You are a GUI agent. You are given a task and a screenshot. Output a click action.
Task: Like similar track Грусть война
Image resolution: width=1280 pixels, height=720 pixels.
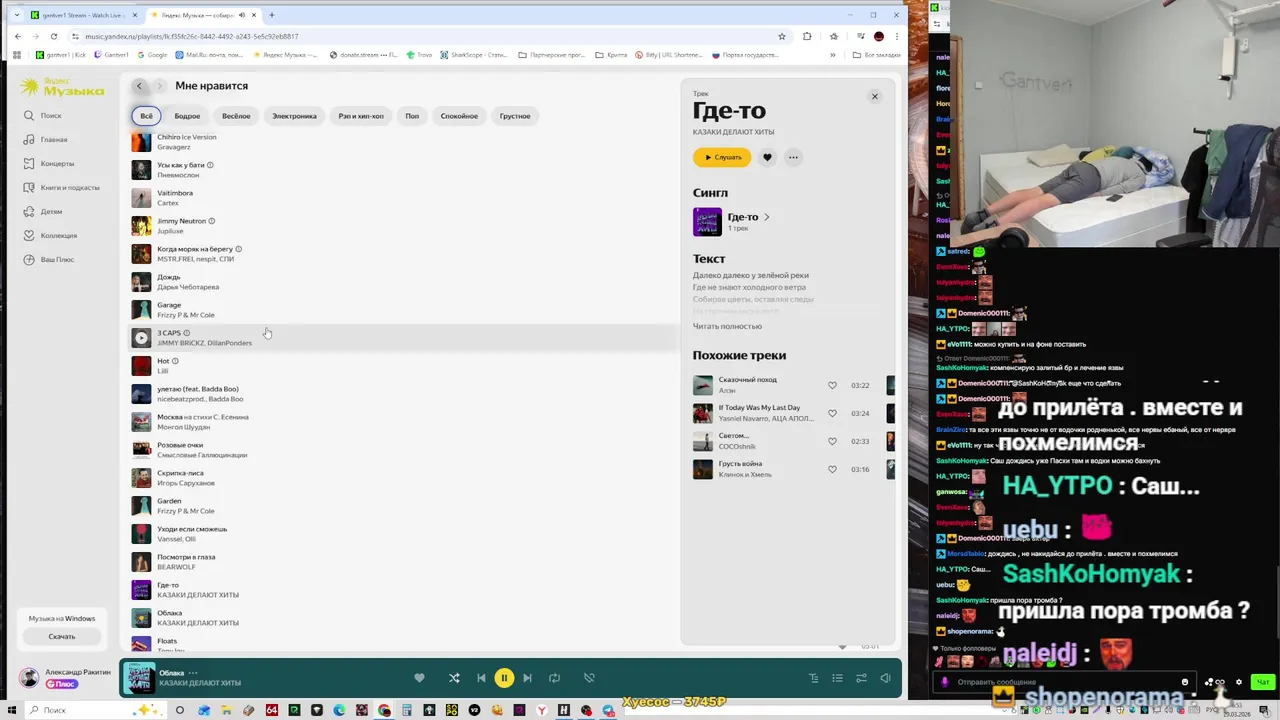[832, 469]
